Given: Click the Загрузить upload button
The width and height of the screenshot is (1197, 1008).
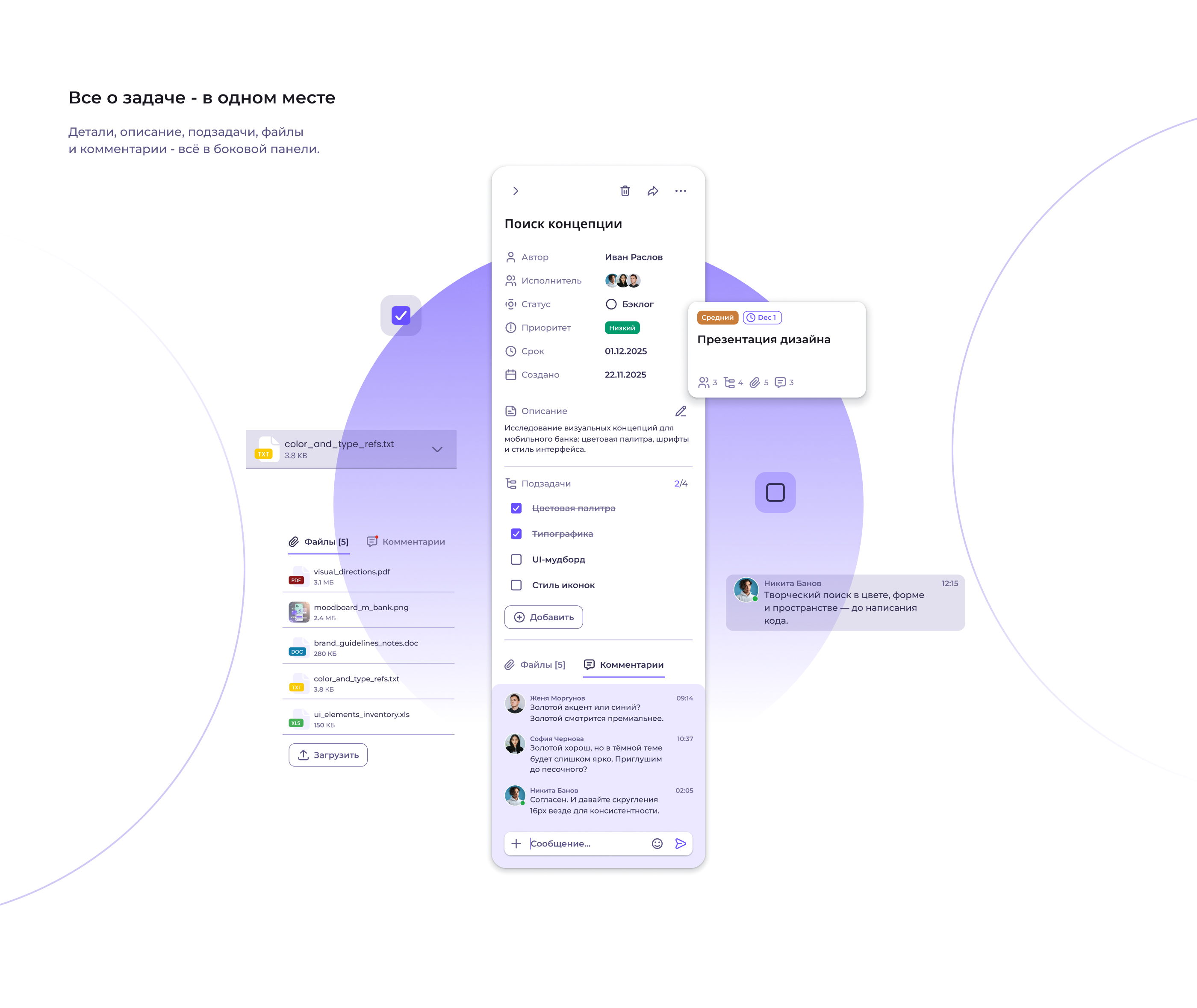Looking at the screenshot, I should click(x=328, y=755).
